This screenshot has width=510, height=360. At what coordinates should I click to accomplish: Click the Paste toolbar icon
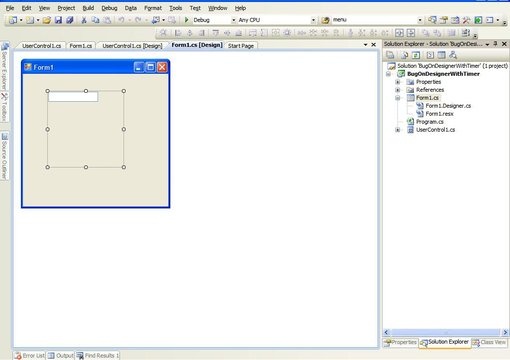[107, 20]
